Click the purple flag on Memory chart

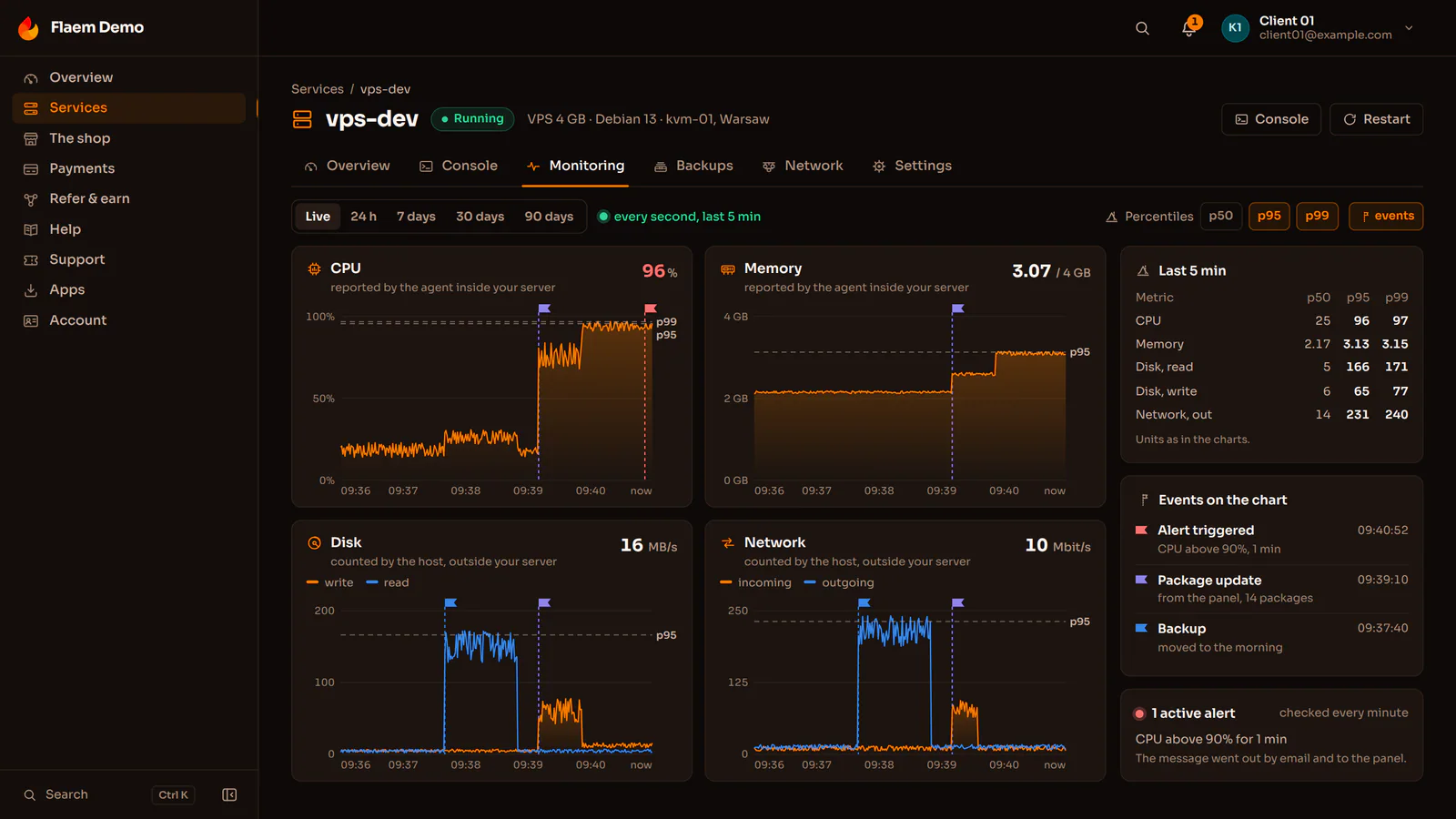957,309
